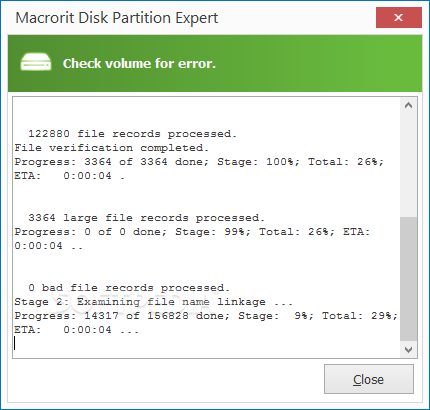Viewport: 430px width, 410px height.
Task: Click the scrollbar track above the thumb
Action: (x=408, y=165)
